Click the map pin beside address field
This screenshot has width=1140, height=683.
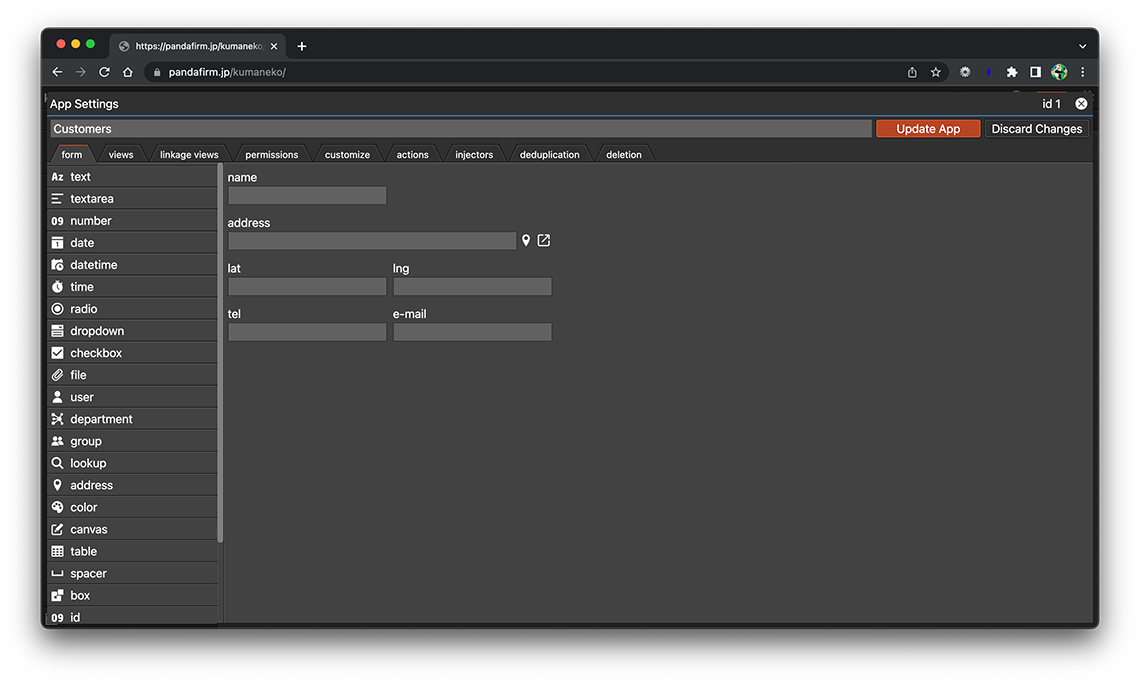click(x=526, y=241)
